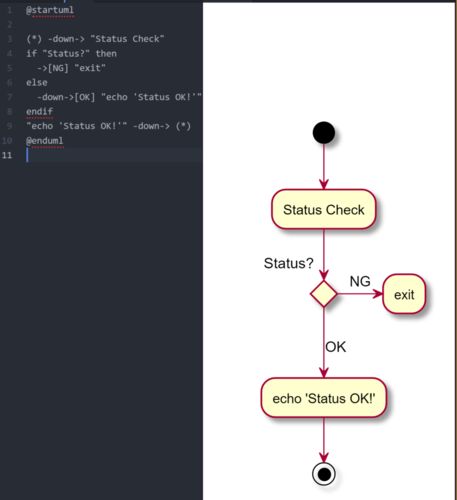Click the '->[NG] "exit"' code line
457x500 pixels.
pos(71,68)
